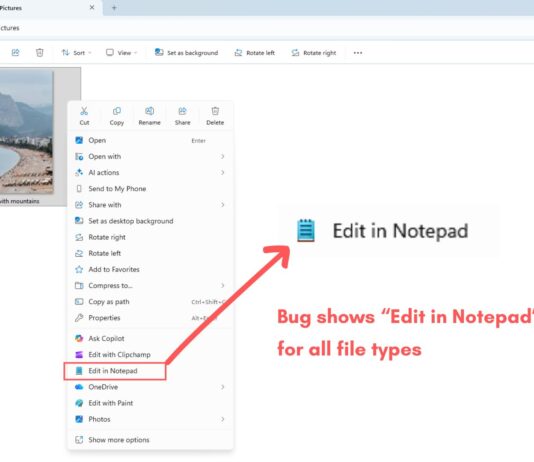Choose Rotate left in context menu
Viewport: 534px width, 462px height.
(150, 253)
